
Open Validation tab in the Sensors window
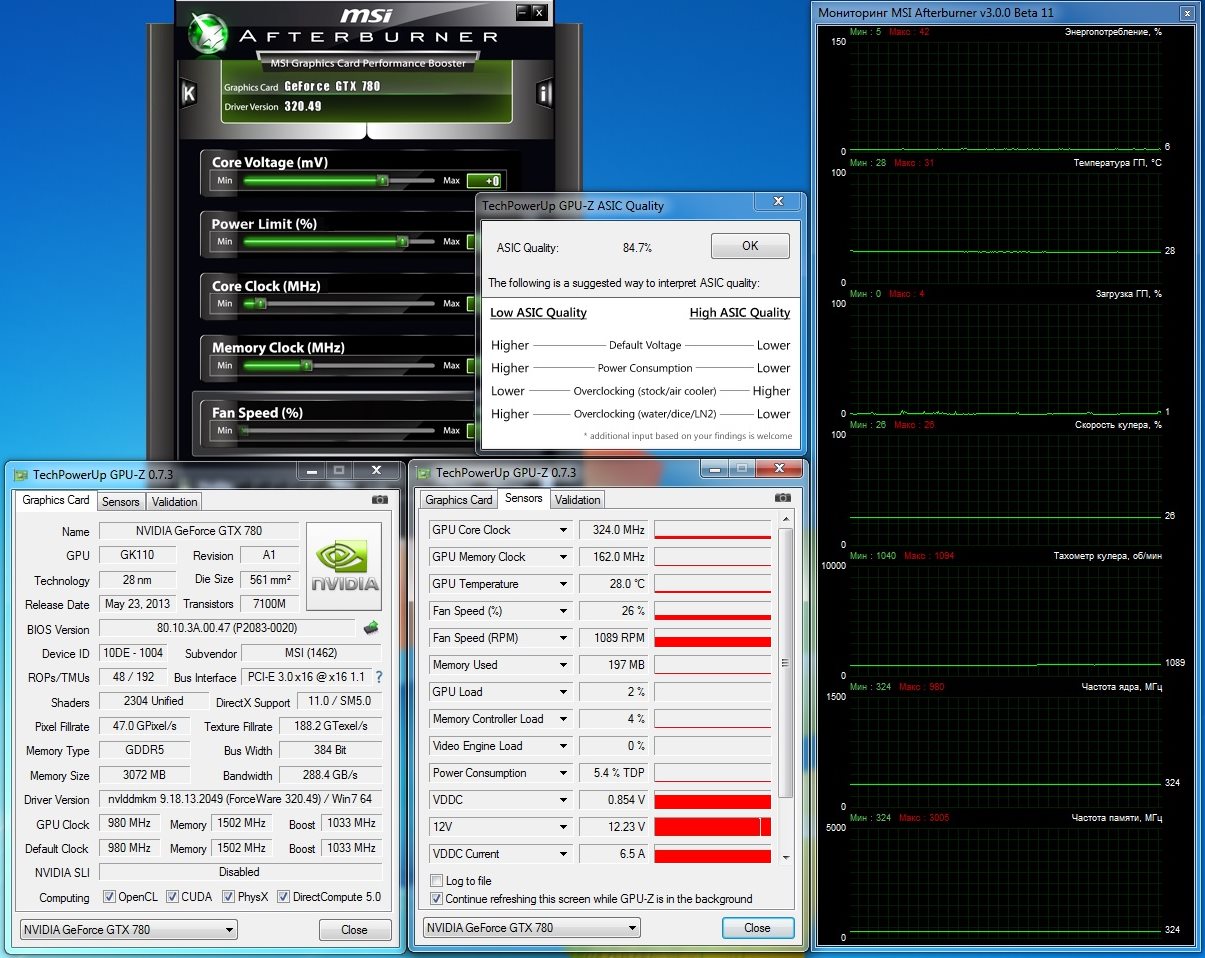[577, 499]
